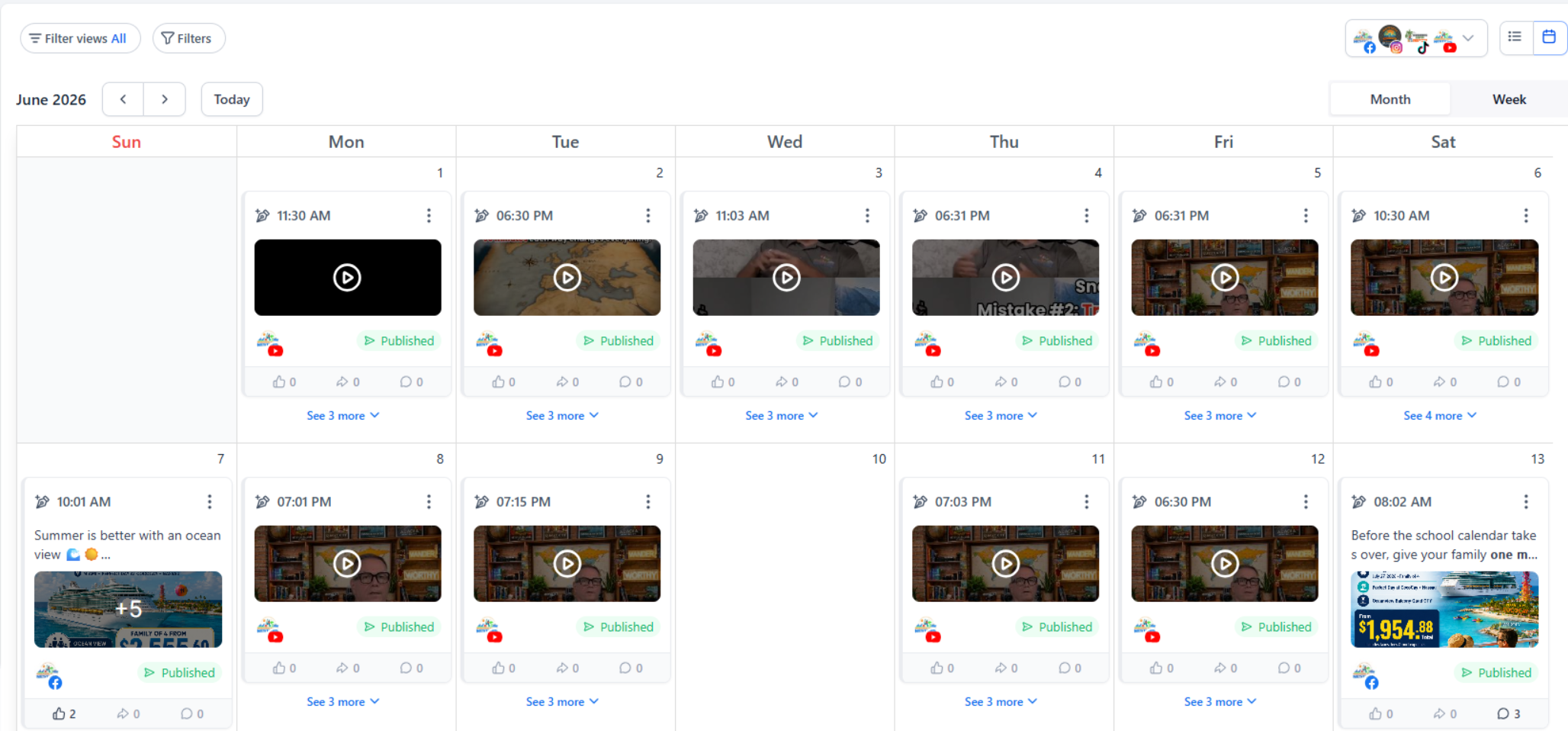Expand See 3 more on June 3

point(782,416)
